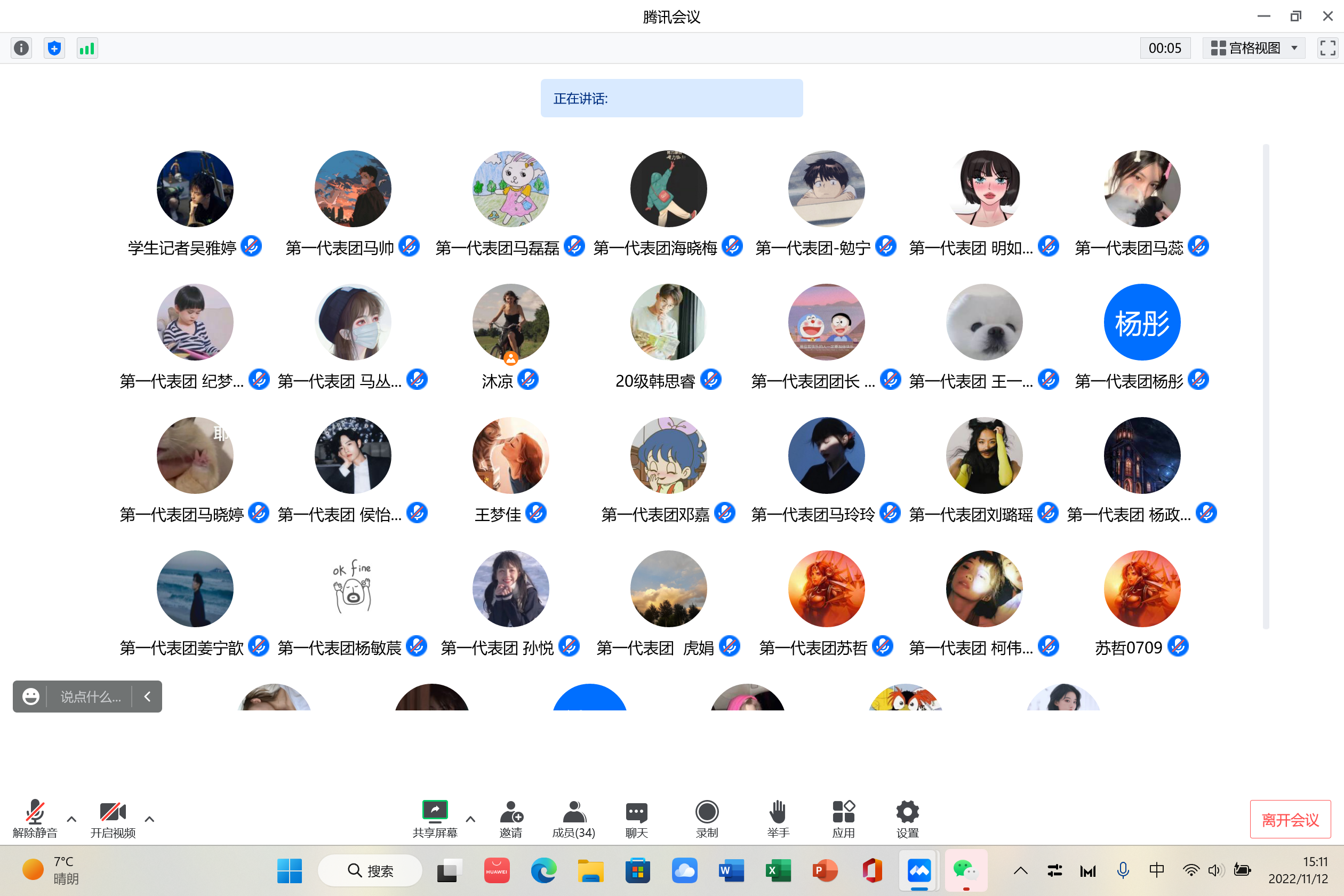Open the 聊天 chat panel
This screenshot has width=1344, height=896.
click(637, 819)
